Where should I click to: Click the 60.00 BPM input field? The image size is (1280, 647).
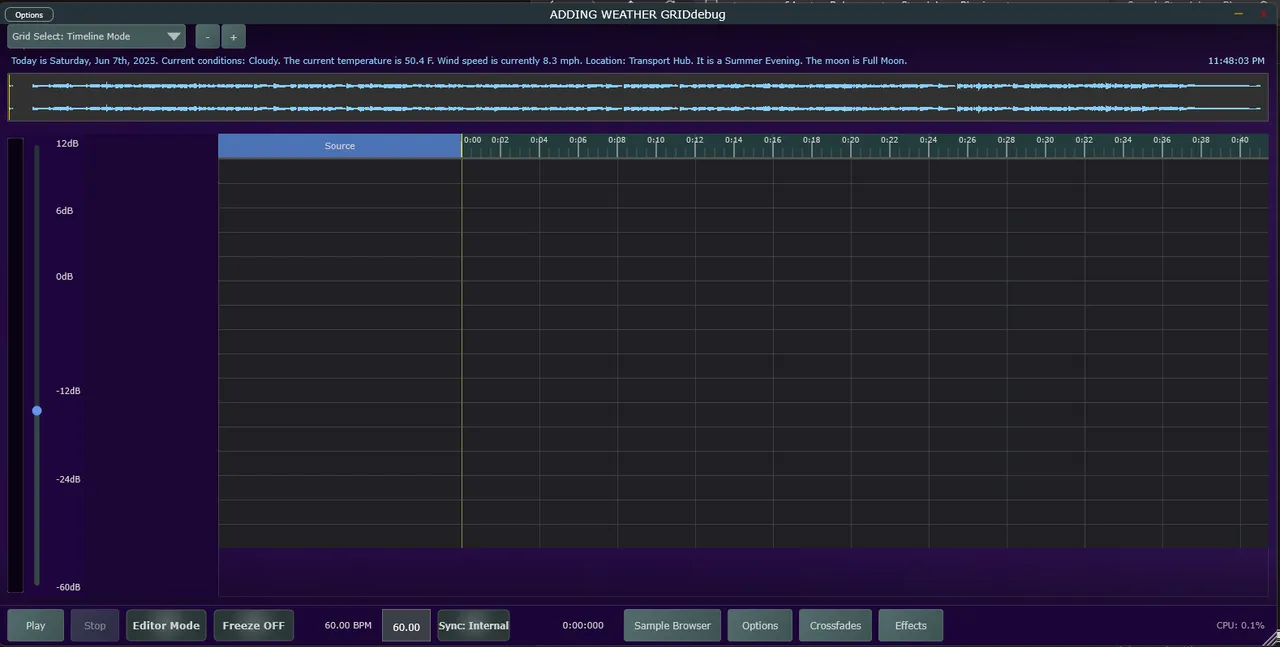click(406, 627)
